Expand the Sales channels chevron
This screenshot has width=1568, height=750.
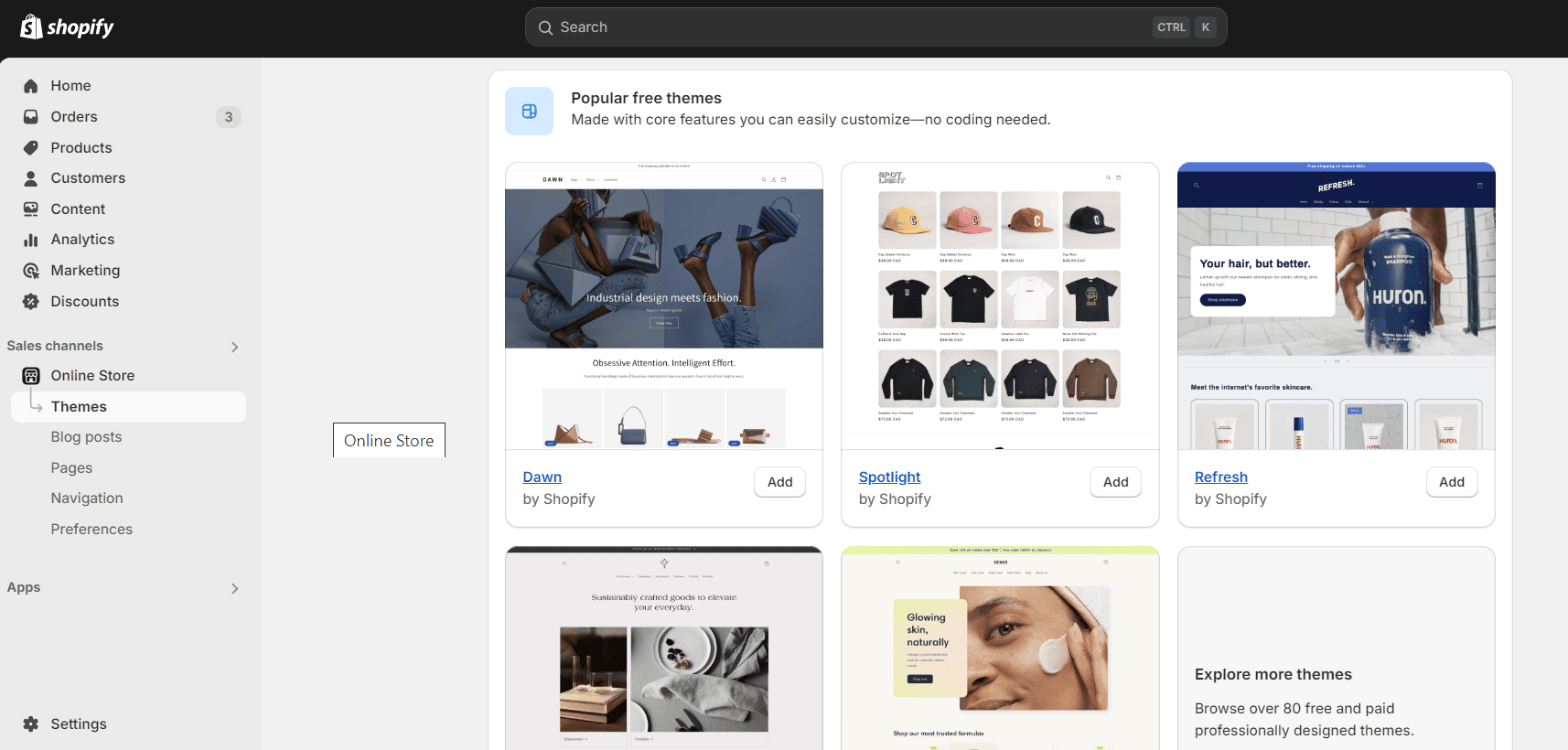pos(235,347)
